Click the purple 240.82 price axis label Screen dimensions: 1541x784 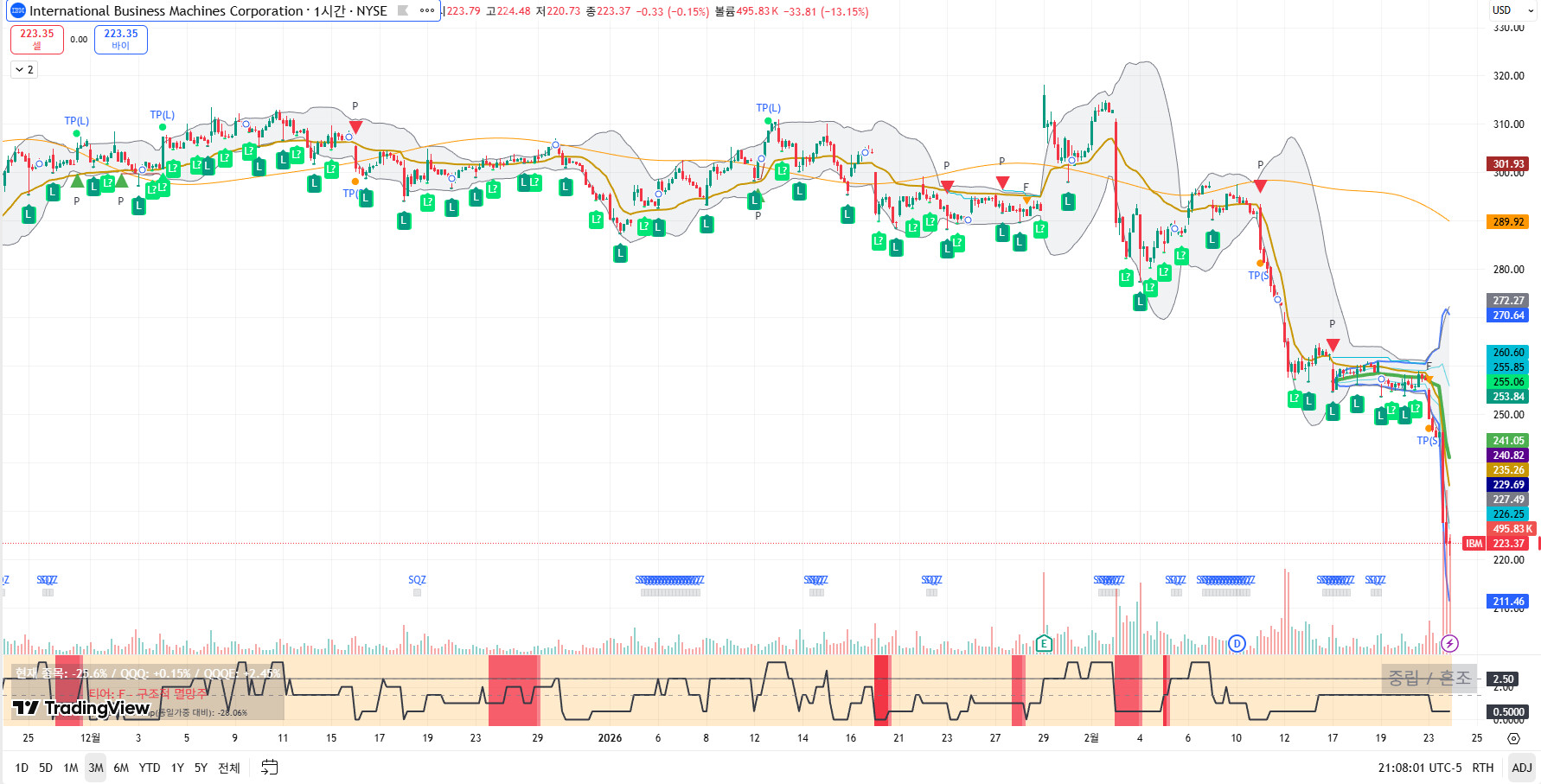point(1509,456)
